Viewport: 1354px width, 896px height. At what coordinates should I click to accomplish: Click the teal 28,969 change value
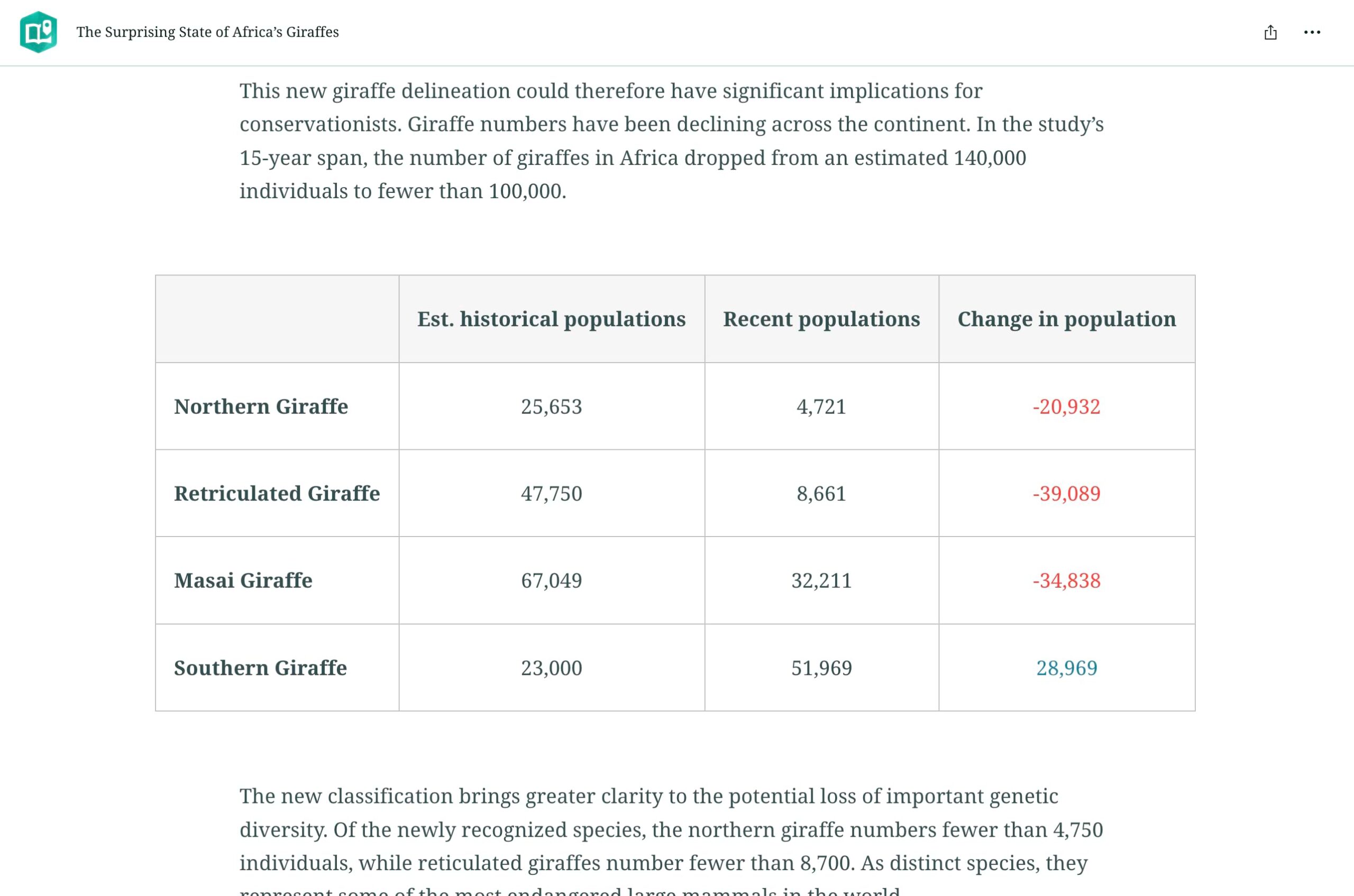pos(1066,668)
